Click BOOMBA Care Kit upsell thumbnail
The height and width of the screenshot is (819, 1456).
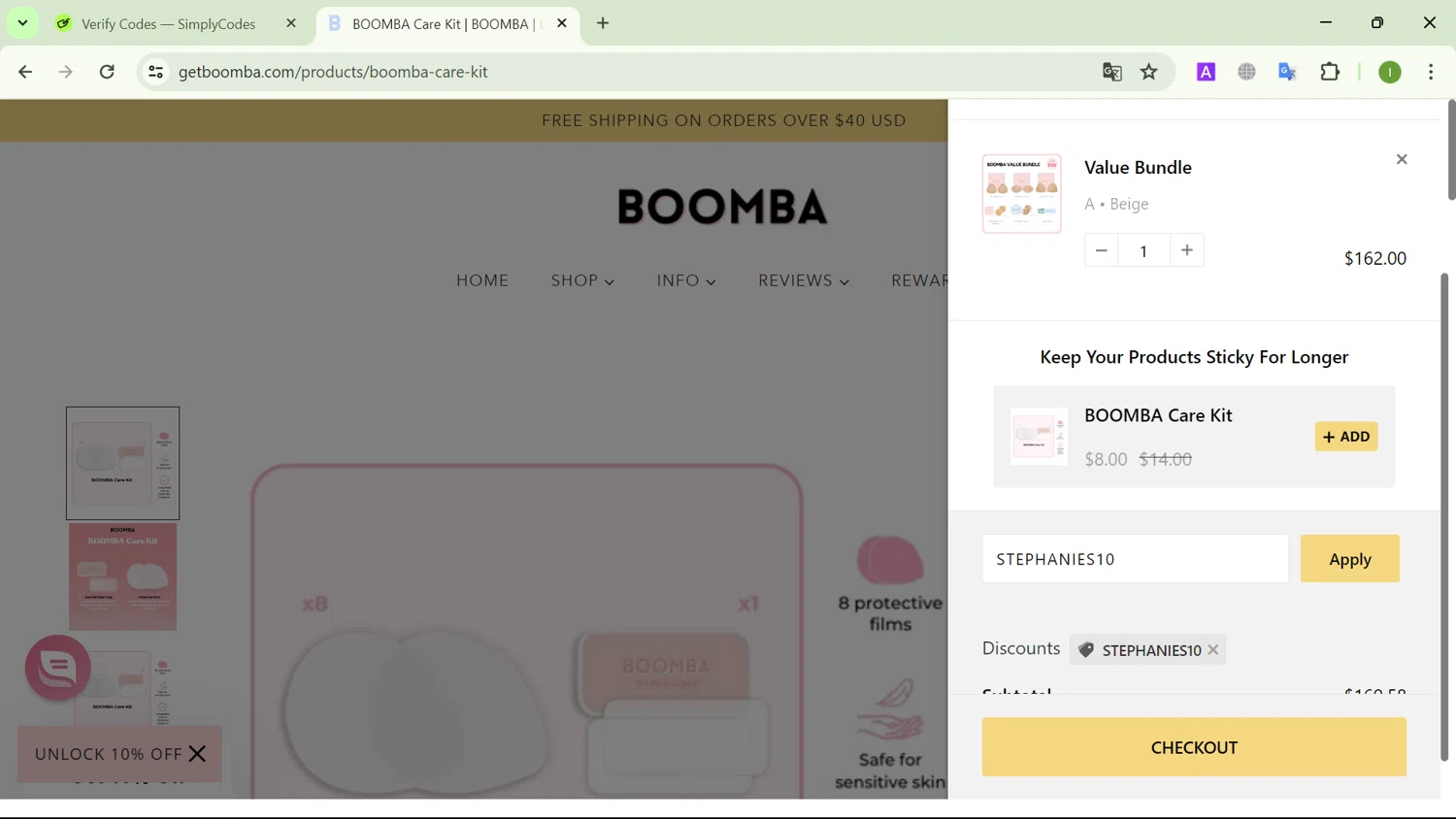[1039, 436]
